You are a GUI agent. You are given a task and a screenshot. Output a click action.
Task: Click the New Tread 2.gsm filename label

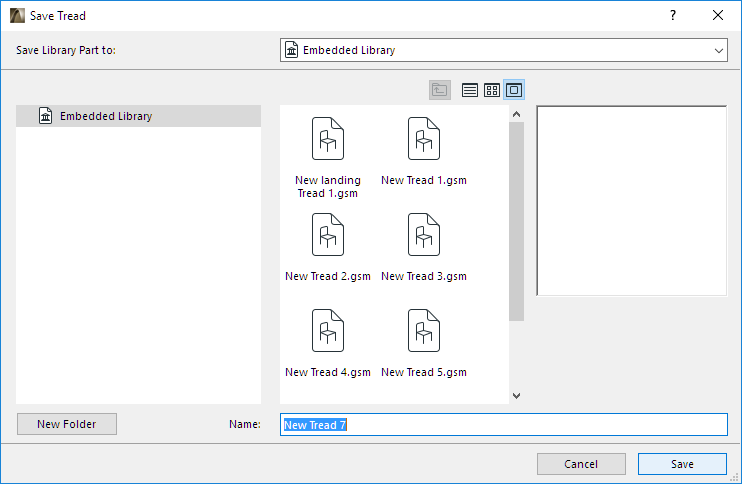click(x=328, y=276)
